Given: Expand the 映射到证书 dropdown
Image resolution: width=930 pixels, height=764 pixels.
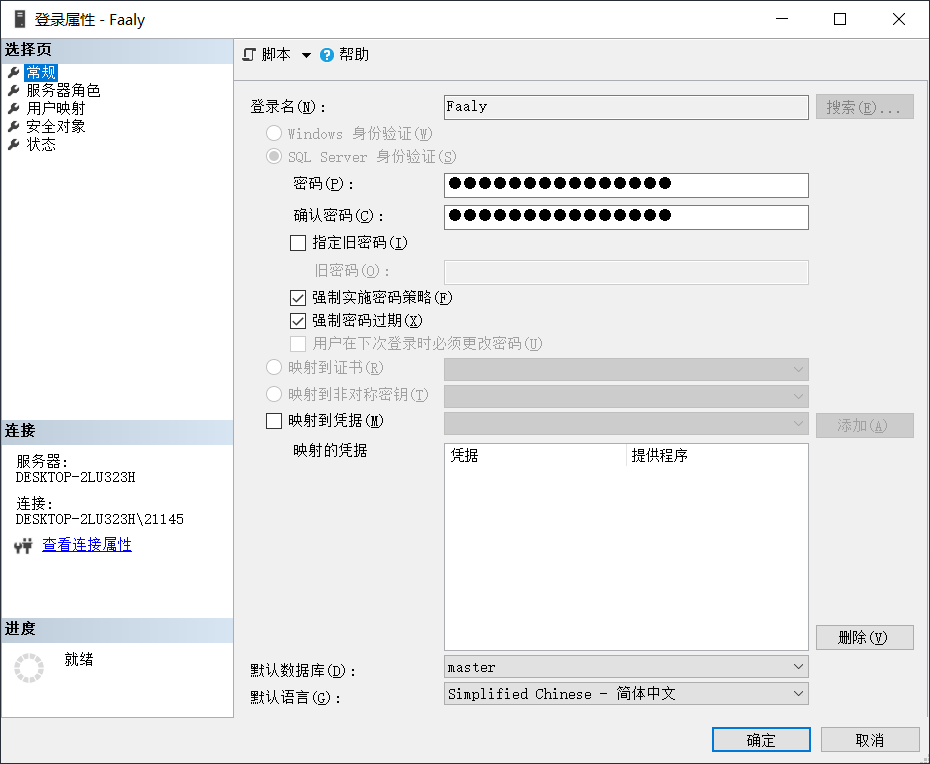Looking at the screenshot, I should (798, 370).
